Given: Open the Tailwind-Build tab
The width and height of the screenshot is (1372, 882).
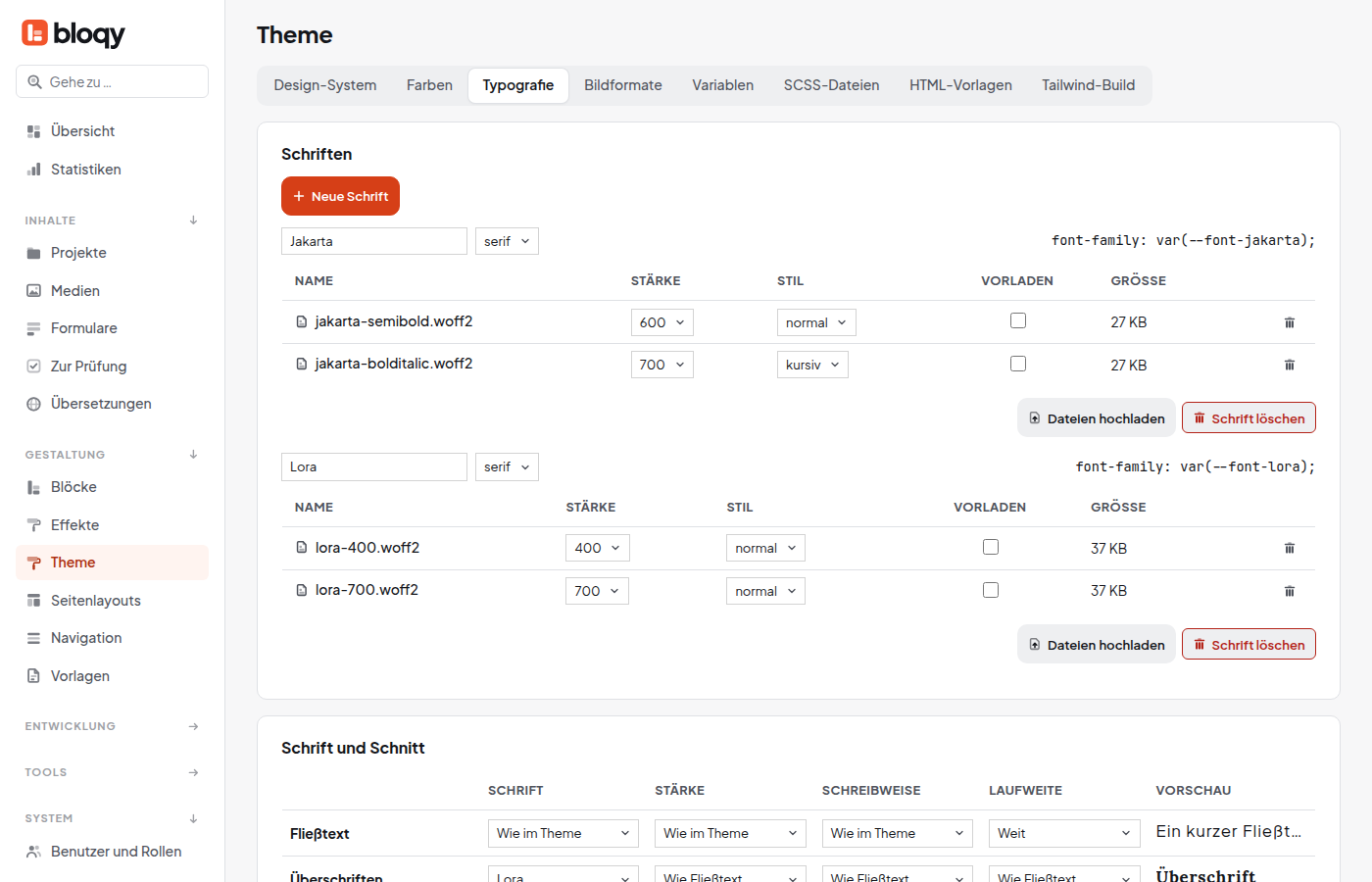Looking at the screenshot, I should (1088, 85).
